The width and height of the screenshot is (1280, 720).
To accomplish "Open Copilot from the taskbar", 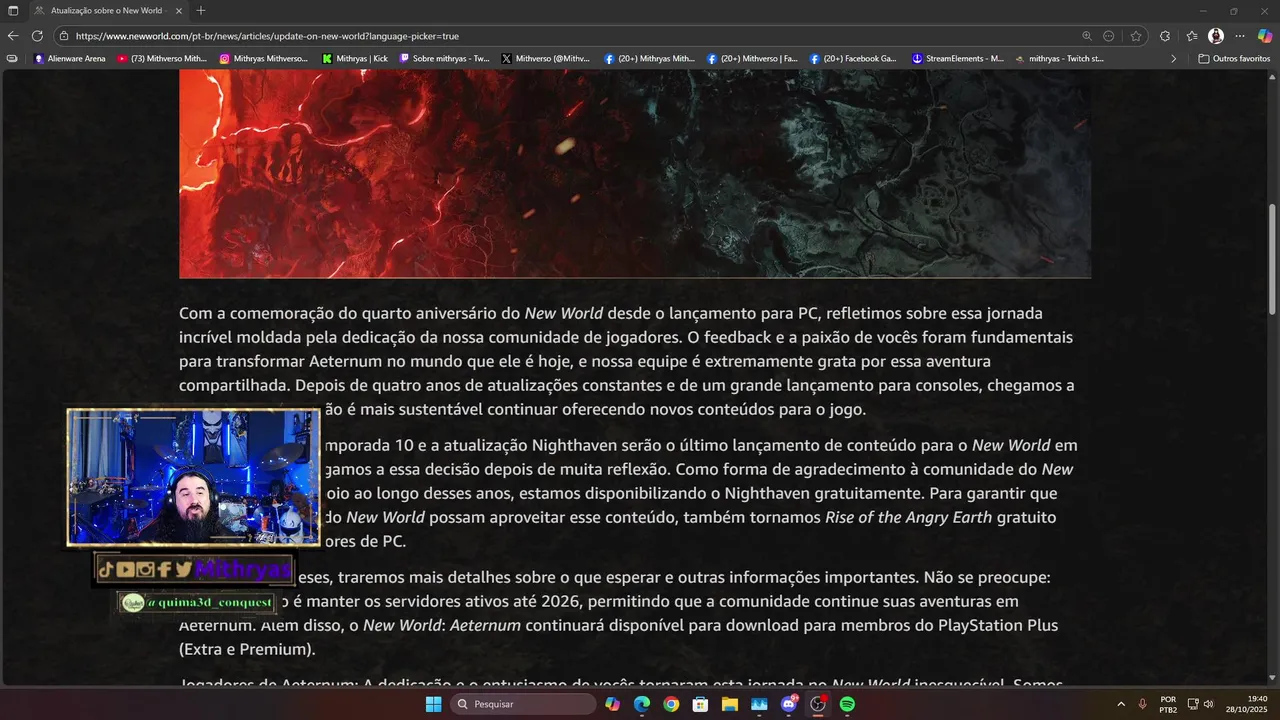I will [x=613, y=704].
